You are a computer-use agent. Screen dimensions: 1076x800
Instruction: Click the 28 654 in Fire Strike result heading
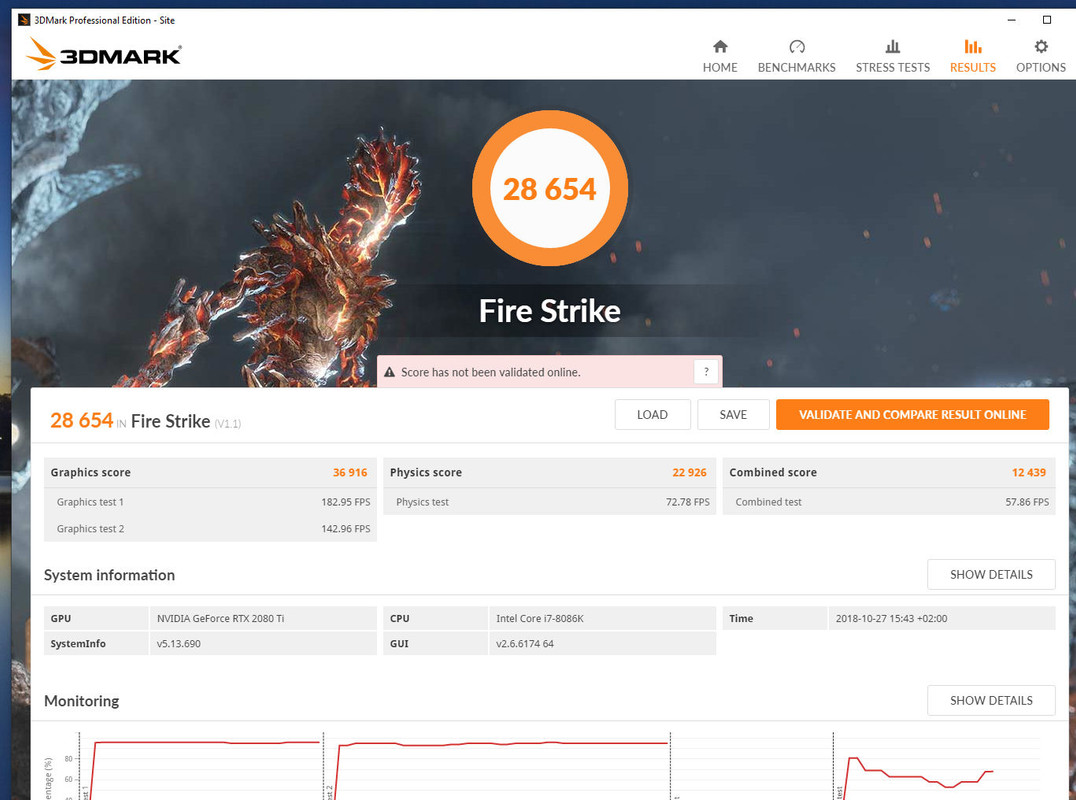145,421
